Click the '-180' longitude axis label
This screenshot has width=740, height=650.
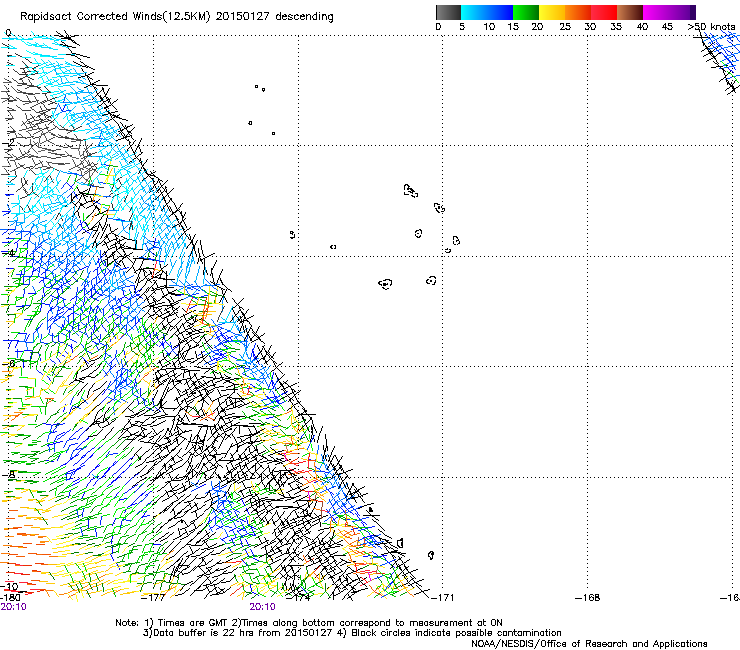[10, 597]
